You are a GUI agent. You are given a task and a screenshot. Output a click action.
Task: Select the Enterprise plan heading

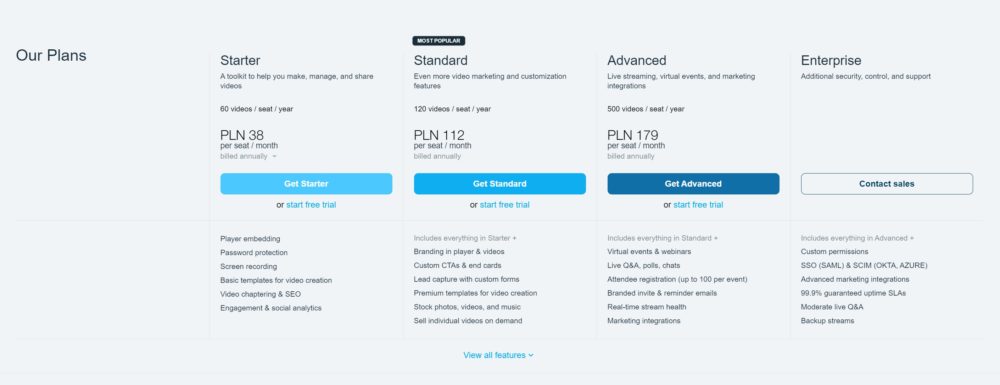click(x=831, y=61)
